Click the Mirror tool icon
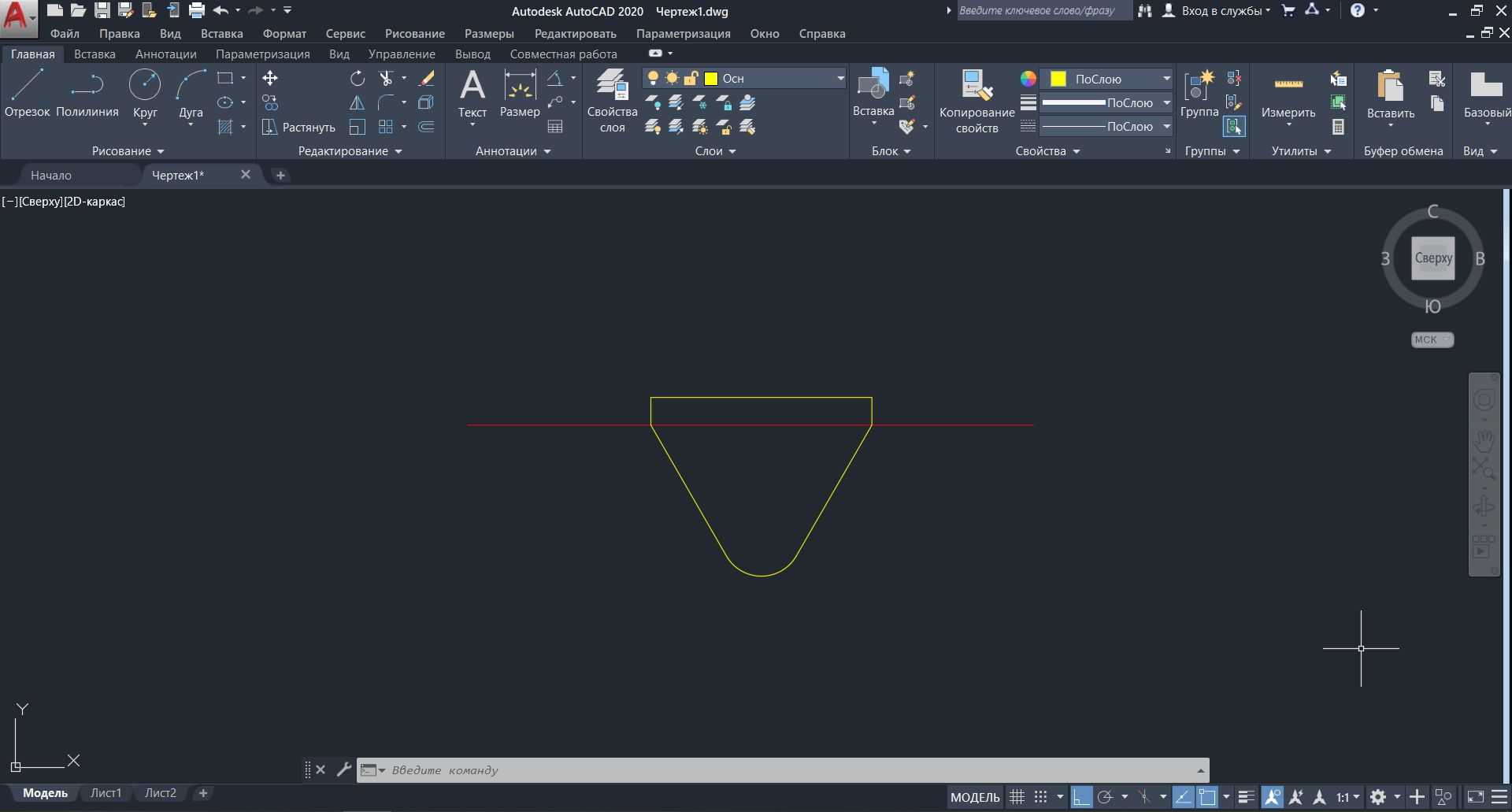The width and height of the screenshot is (1512, 812). coord(358,102)
